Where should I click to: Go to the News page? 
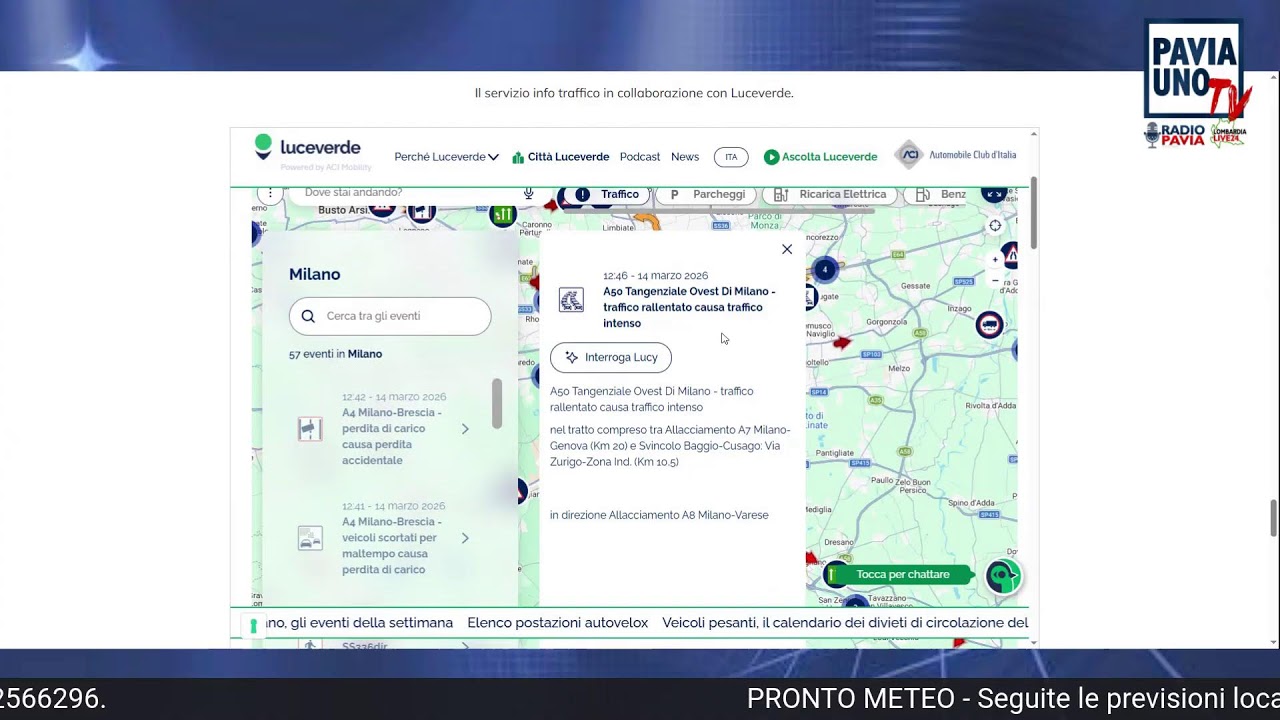pyautogui.click(x=685, y=157)
